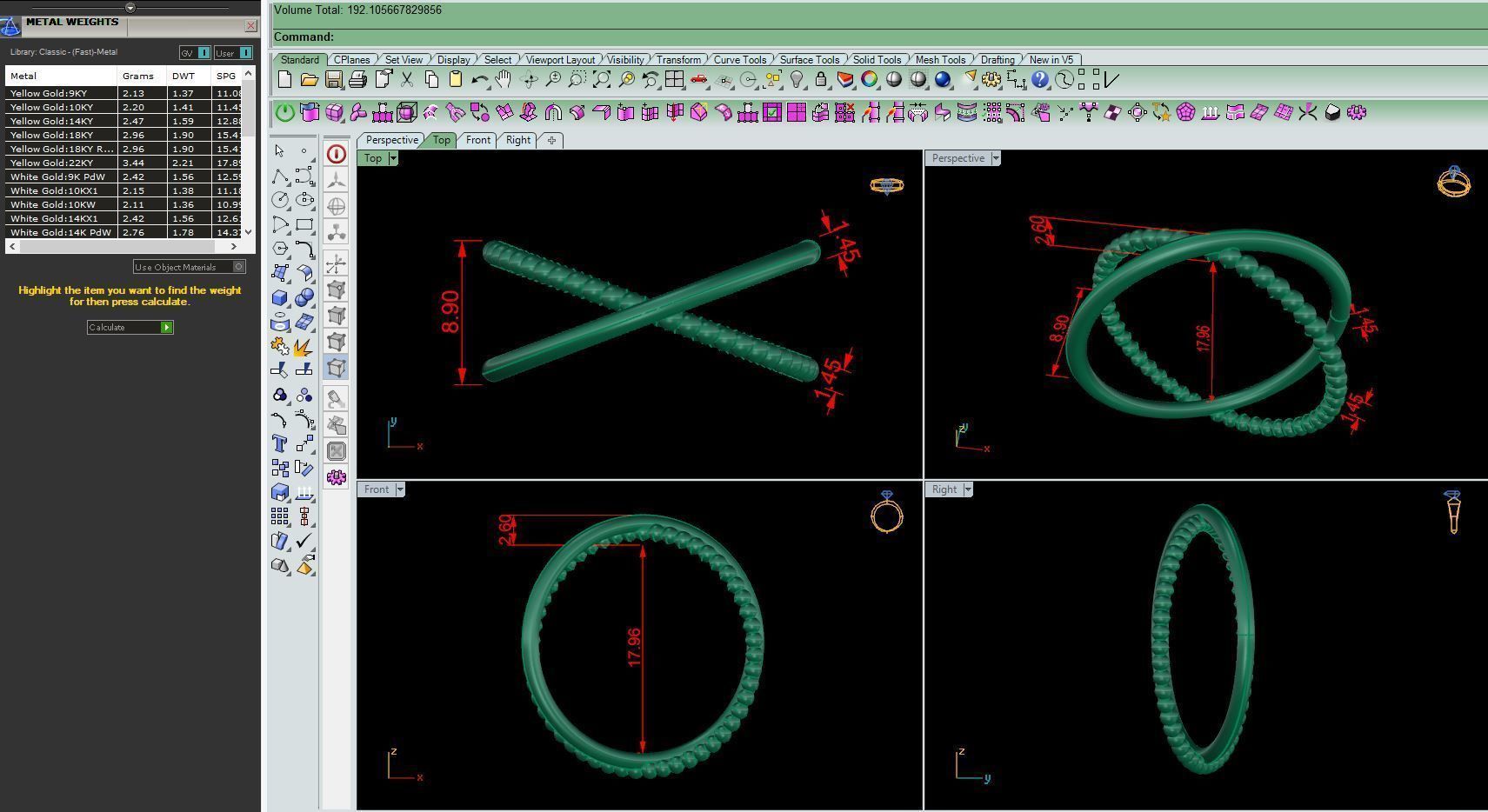Screen dimensions: 1488x812
Task: Select the Polygon tool
Action: coord(279,249)
